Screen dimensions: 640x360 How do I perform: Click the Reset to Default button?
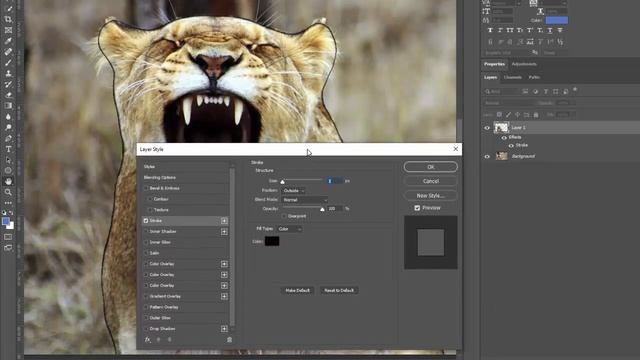tap(339, 290)
